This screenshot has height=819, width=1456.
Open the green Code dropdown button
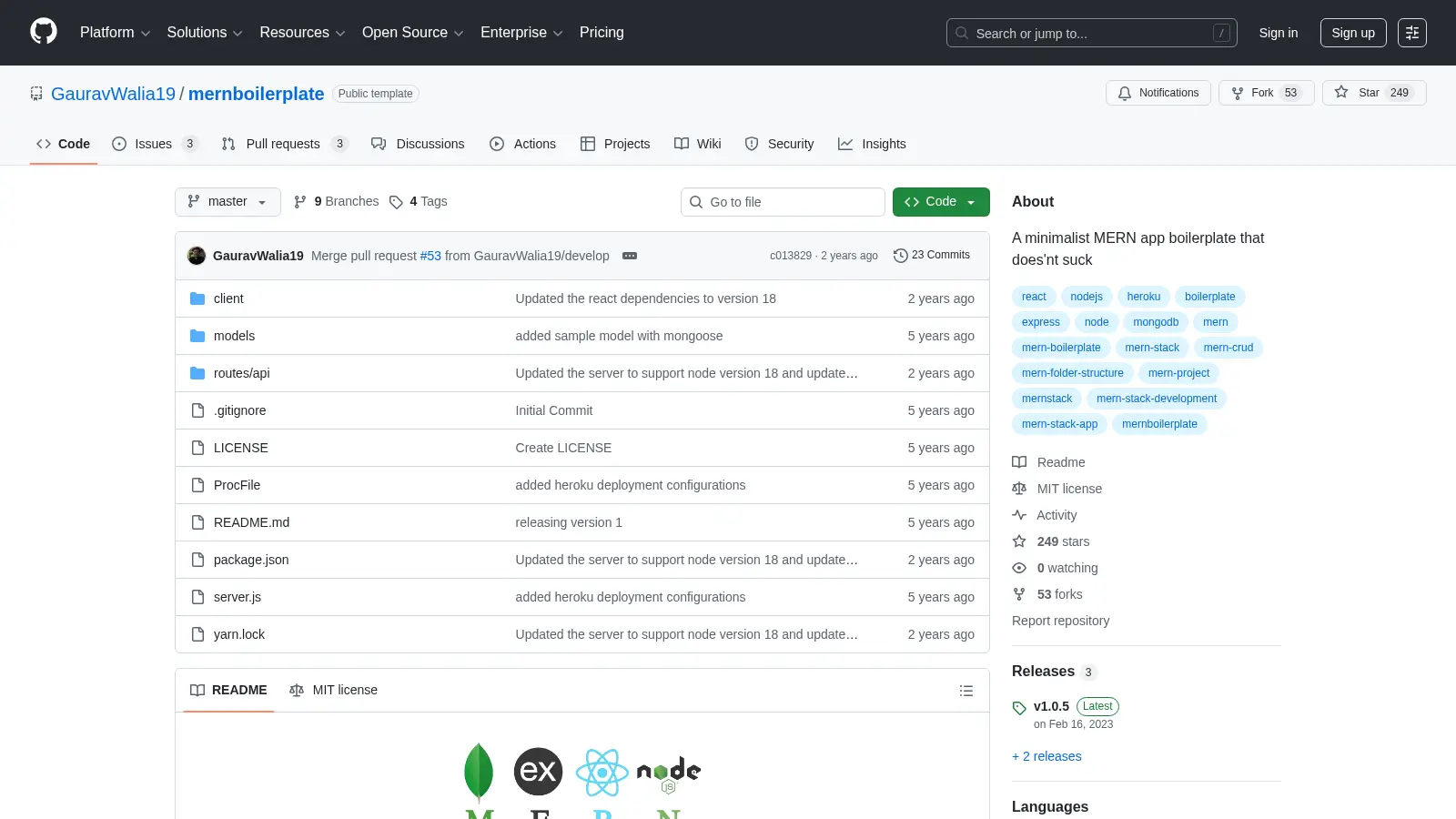(941, 202)
